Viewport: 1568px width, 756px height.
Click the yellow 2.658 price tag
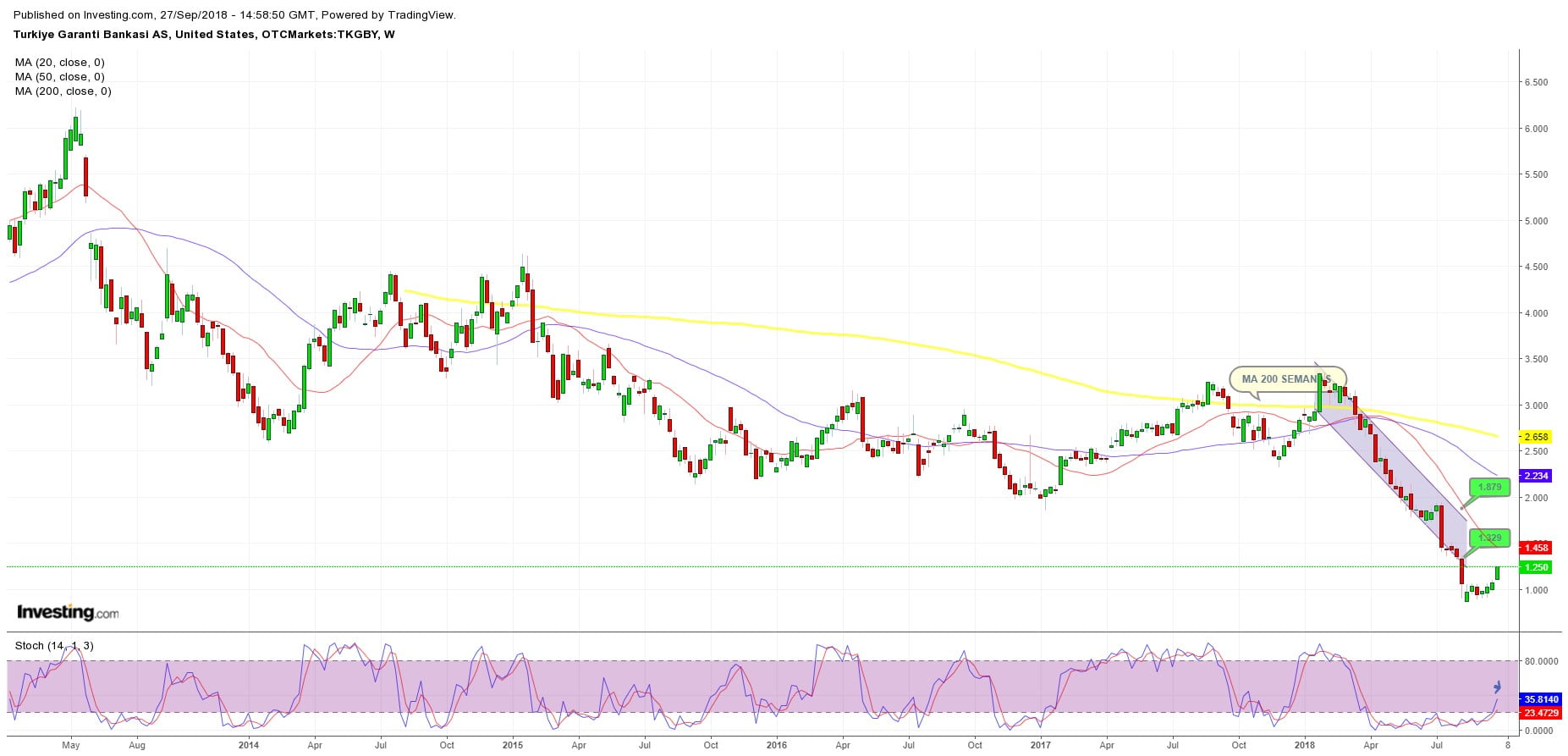coord(1535,437)
